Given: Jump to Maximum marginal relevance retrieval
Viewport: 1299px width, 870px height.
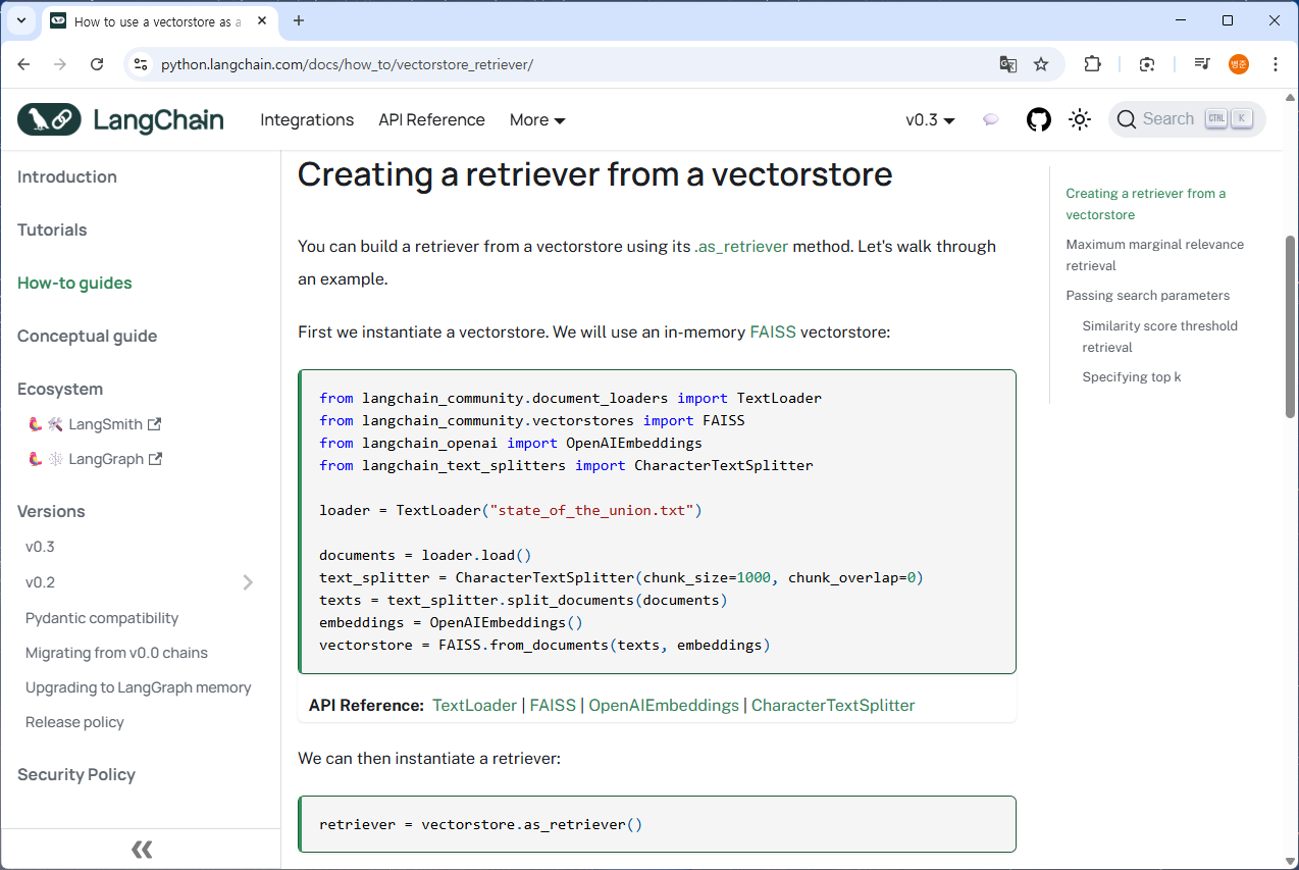Looking at the screenshot, I should (1155, 255).
